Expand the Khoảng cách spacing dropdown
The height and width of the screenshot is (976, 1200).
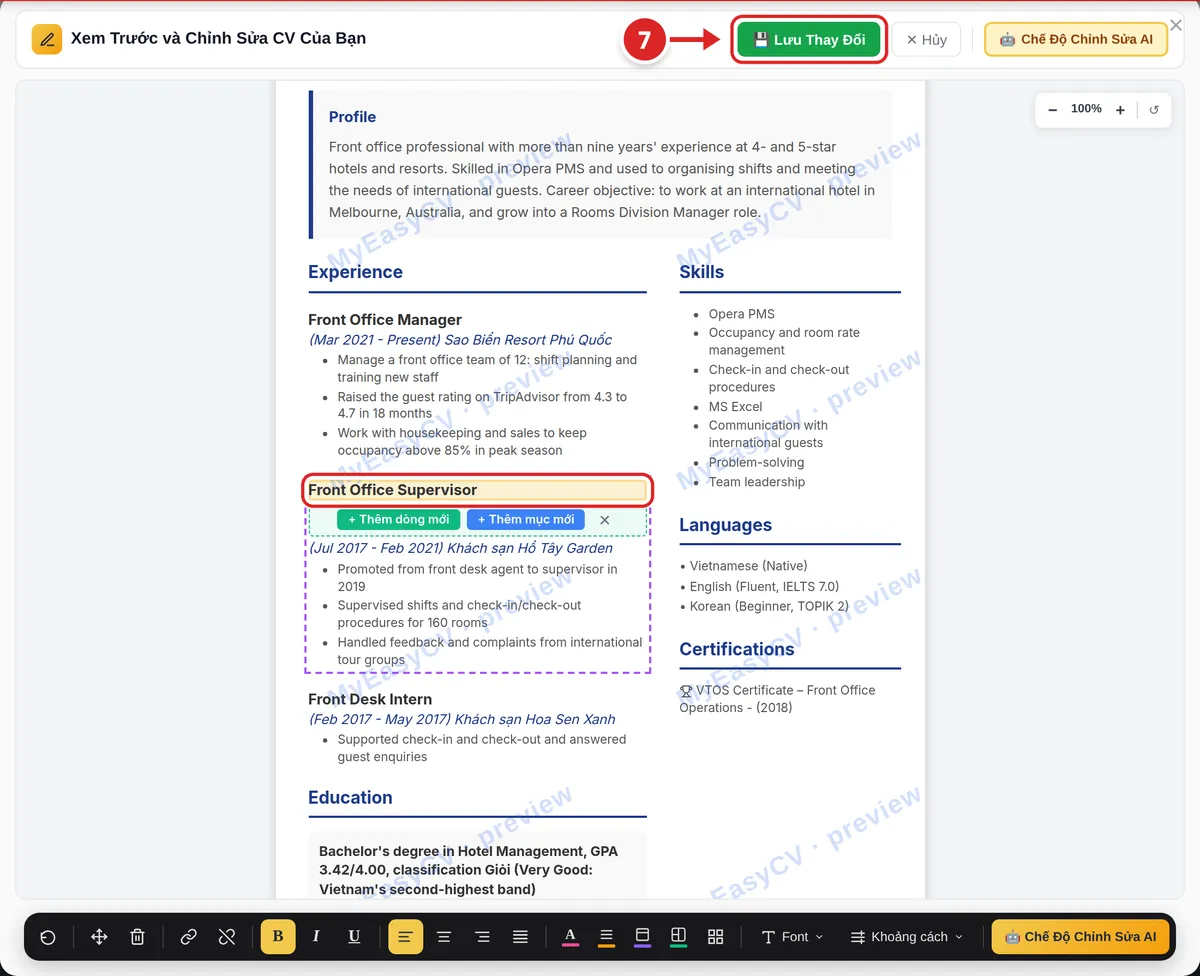907,937
